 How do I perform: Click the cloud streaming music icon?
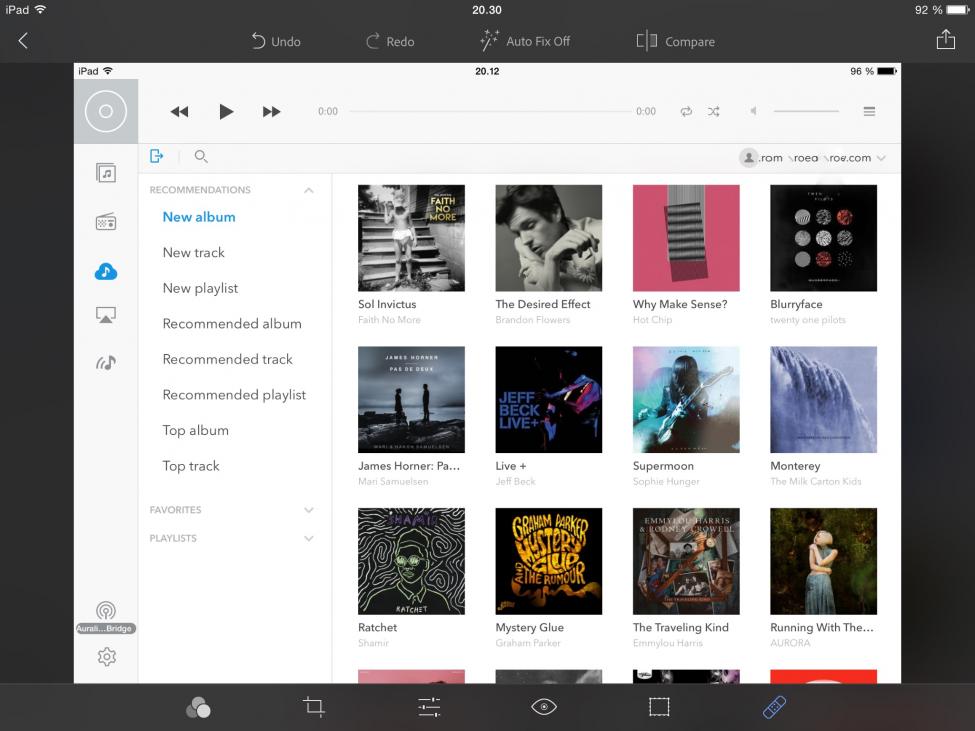(x=106, y=272)
